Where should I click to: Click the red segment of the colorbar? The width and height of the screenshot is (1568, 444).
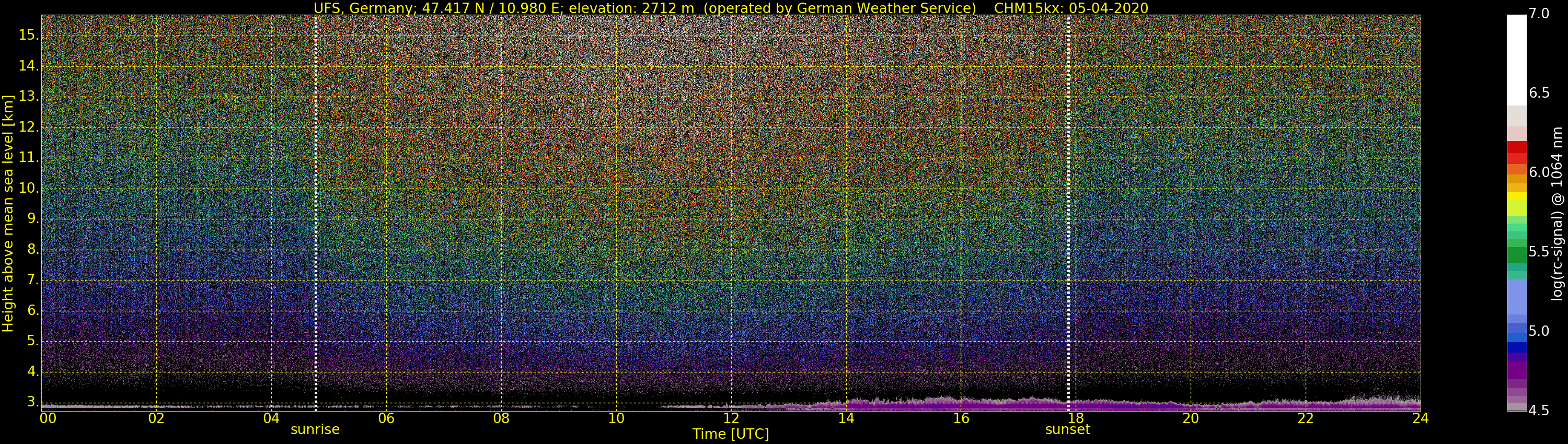[1516, 152]
